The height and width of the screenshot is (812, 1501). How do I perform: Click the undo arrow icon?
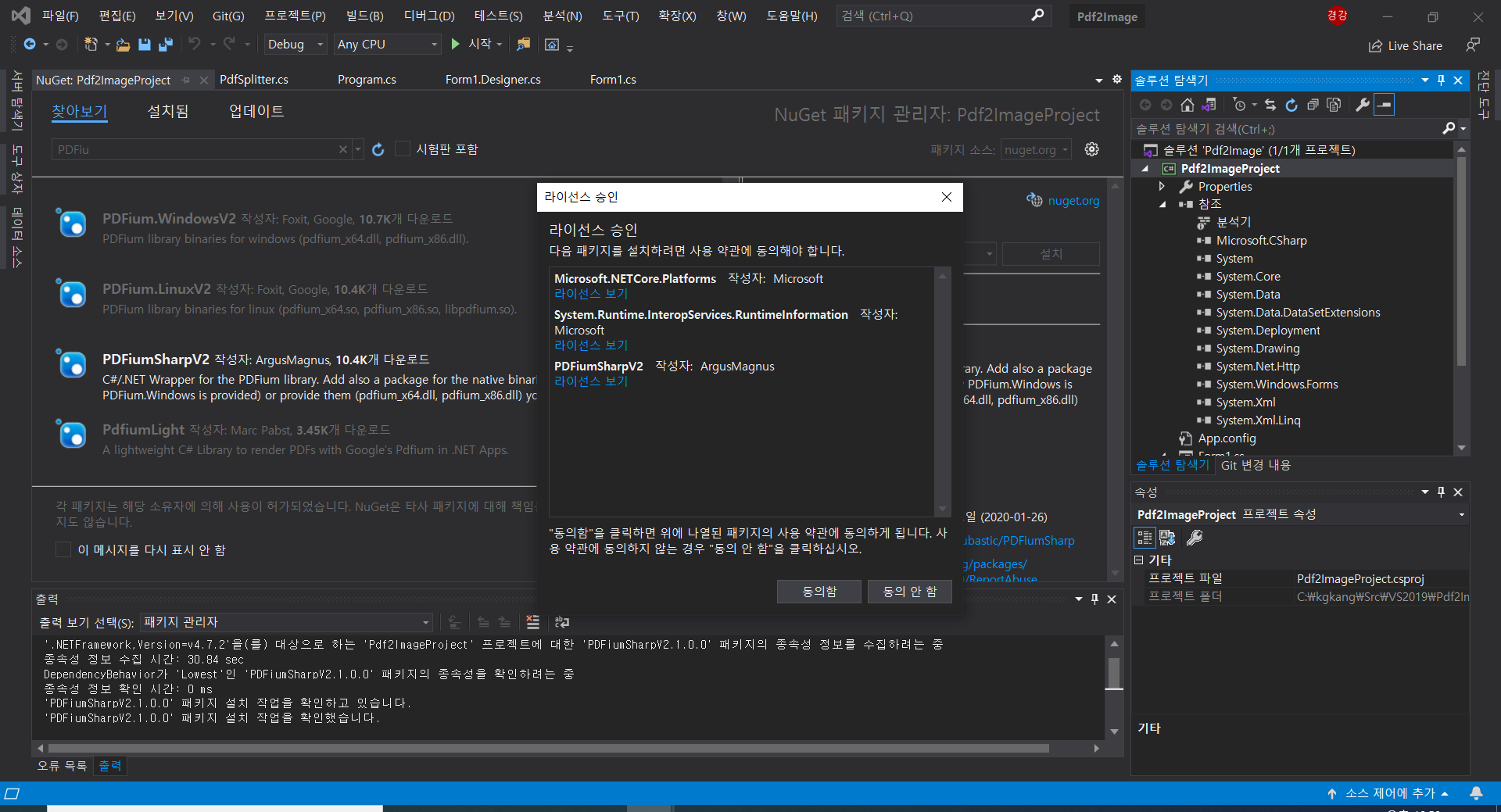point(195,45)
